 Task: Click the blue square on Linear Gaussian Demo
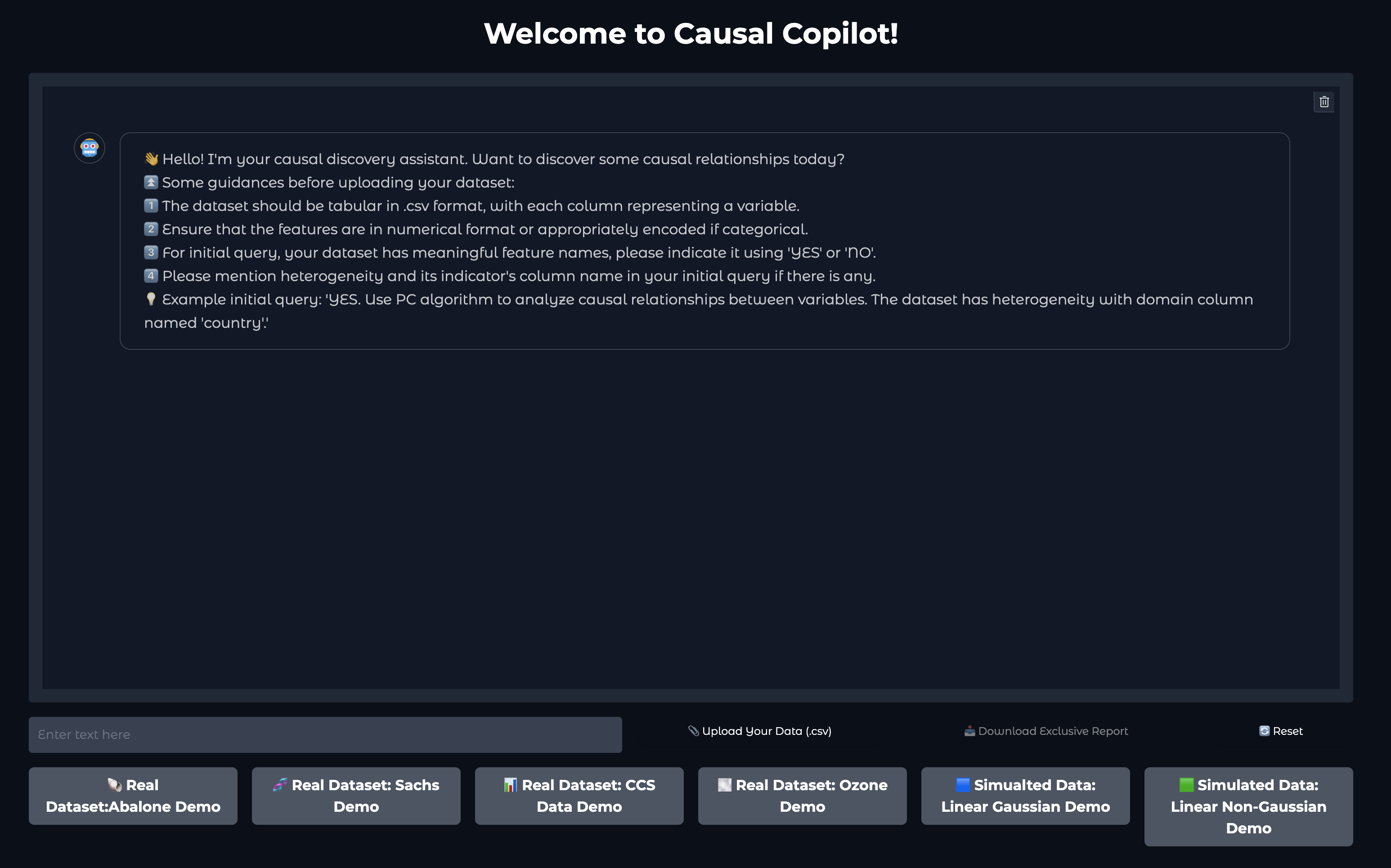pos(963,785)
